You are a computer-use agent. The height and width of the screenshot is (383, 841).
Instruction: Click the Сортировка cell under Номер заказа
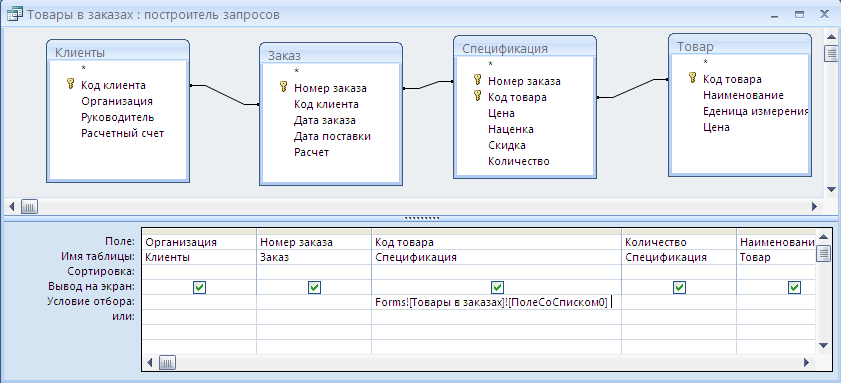pos(314,272)
